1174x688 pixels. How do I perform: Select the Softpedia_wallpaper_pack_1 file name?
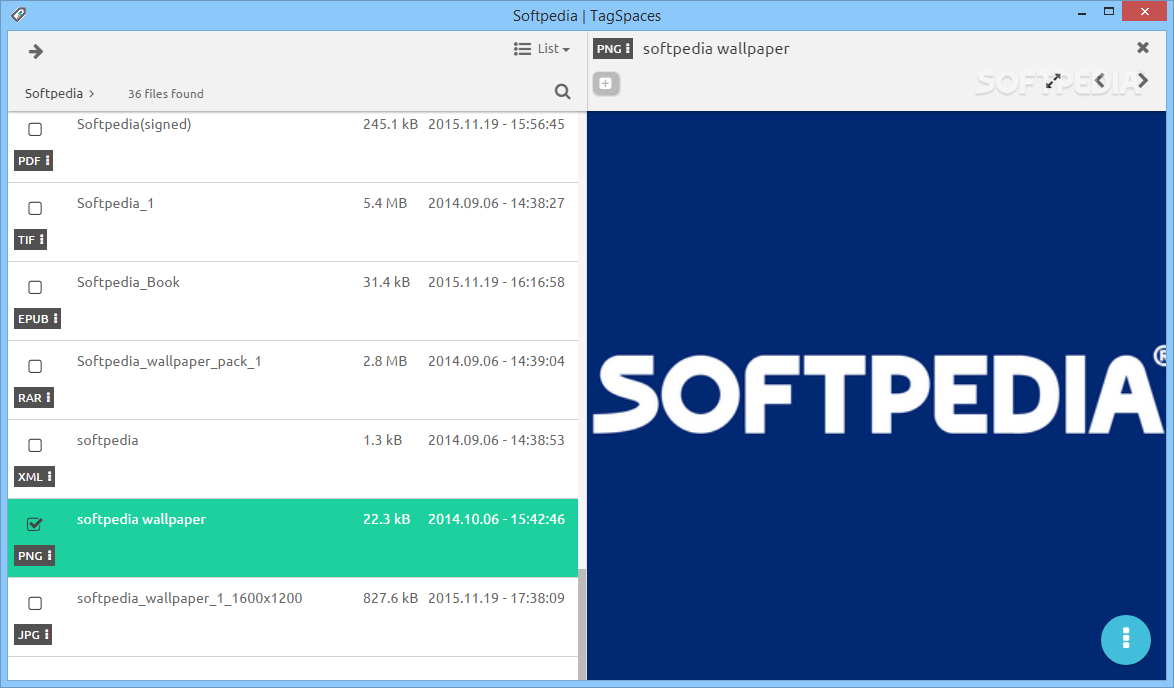[x=169, y=362]
